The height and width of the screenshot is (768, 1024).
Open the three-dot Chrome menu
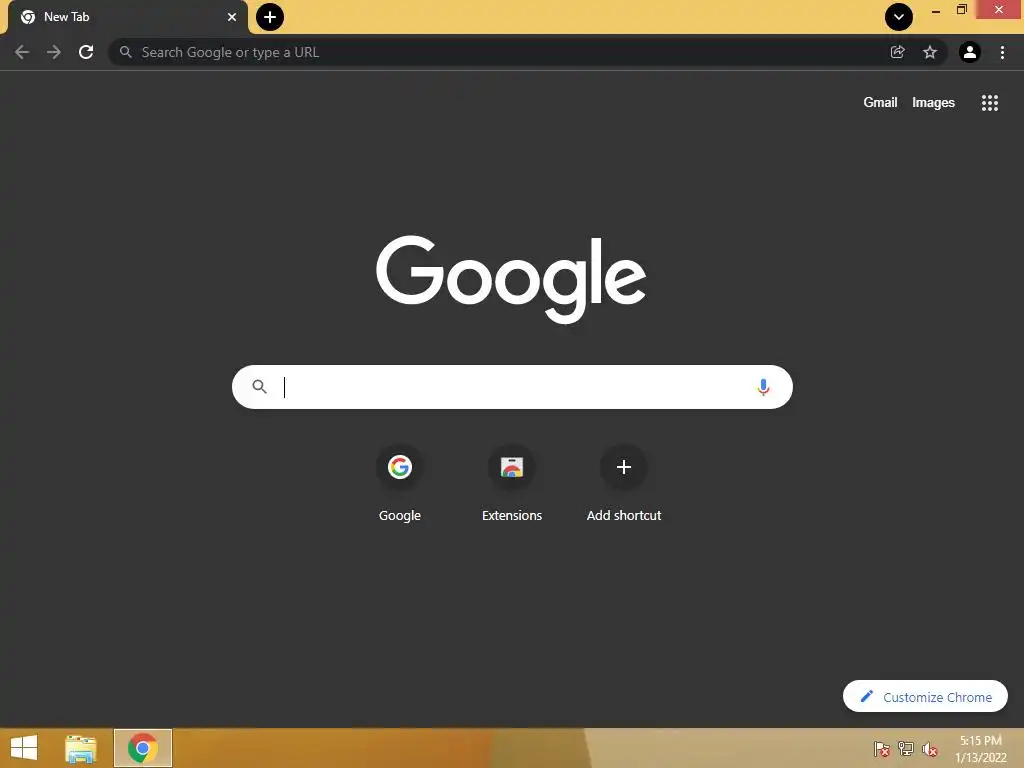point(1002,52)
